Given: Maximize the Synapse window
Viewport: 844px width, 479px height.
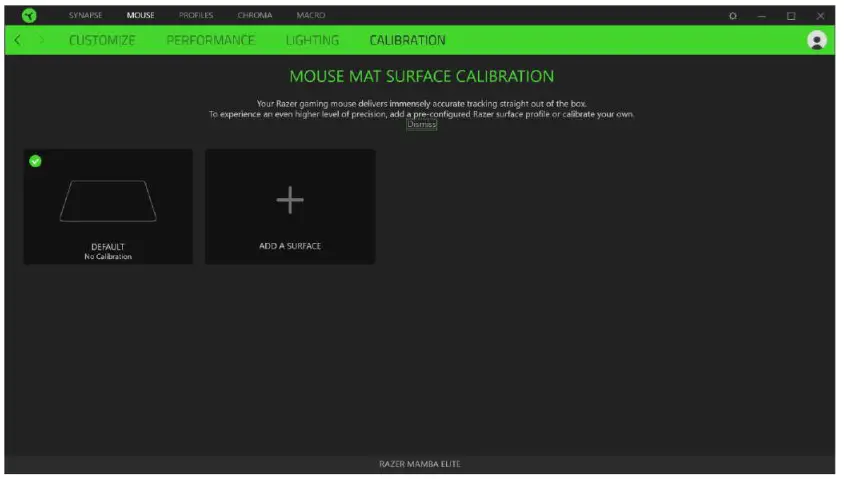Looking at the screenshot, I should coord(791,16).
